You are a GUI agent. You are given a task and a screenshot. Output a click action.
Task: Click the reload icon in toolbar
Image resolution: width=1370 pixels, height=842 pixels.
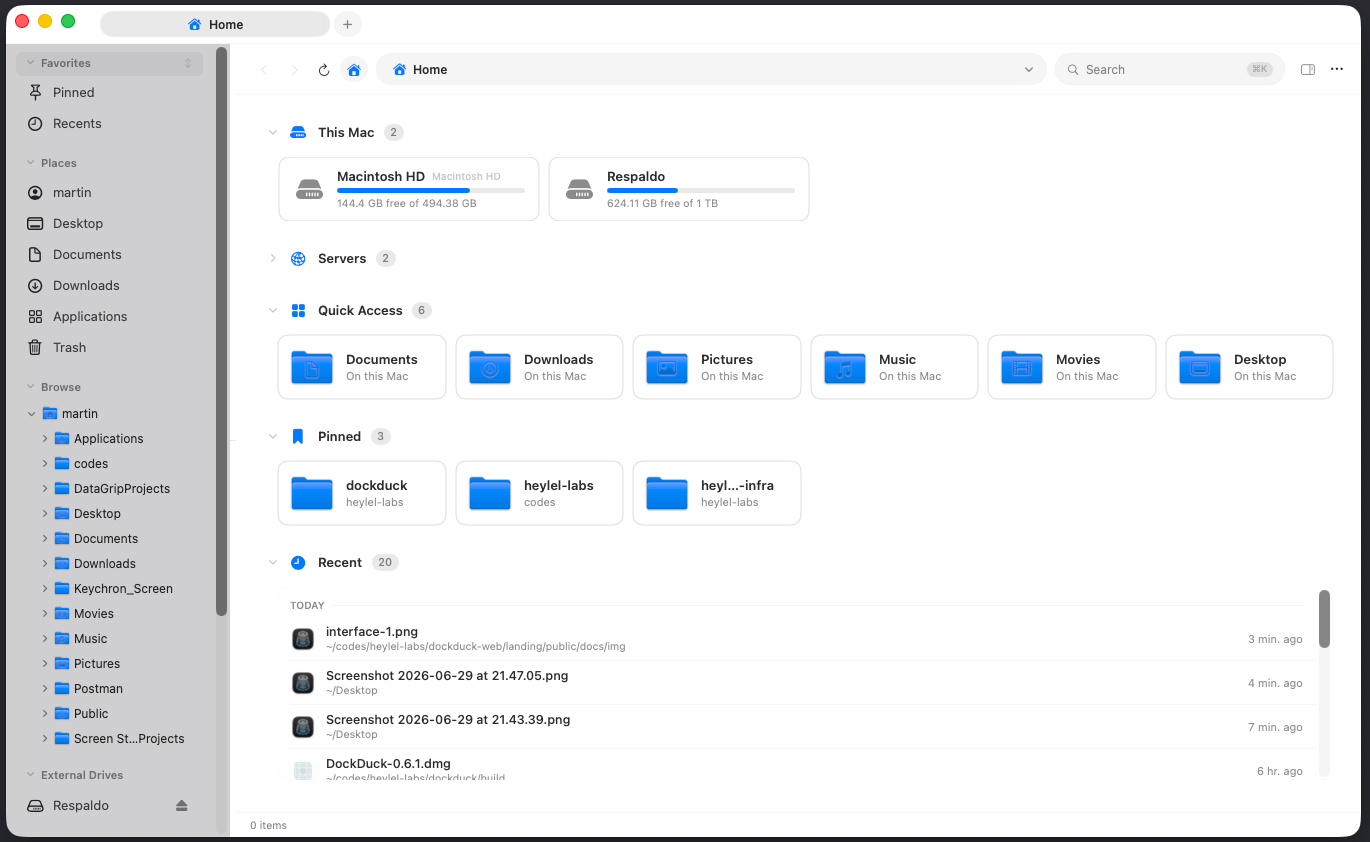[x=324, y=70]
